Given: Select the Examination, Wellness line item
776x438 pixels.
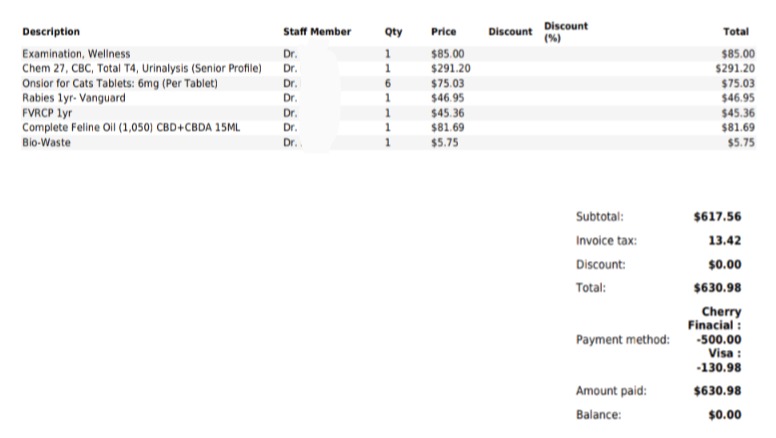Looking at the screenshot, I should (76, 53).
